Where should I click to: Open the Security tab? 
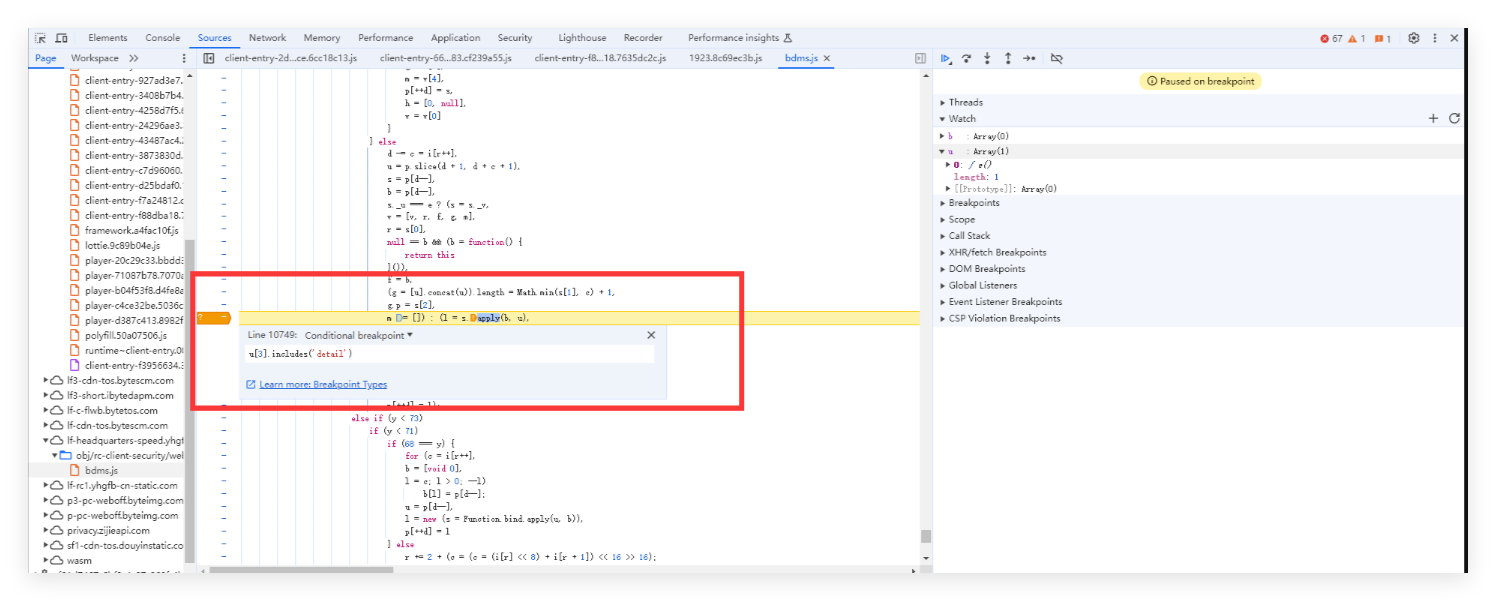click(x=515, y=38)
